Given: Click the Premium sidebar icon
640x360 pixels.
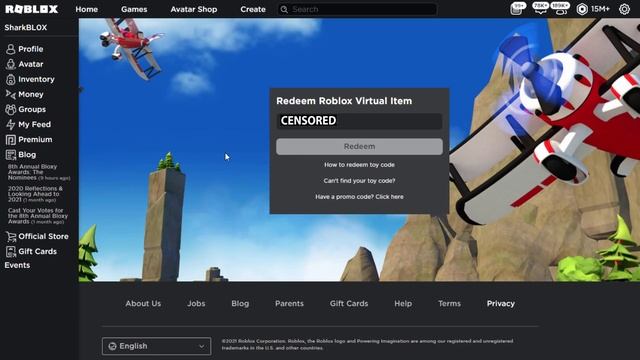Looking at the screenshot, I should click(11, 140).
